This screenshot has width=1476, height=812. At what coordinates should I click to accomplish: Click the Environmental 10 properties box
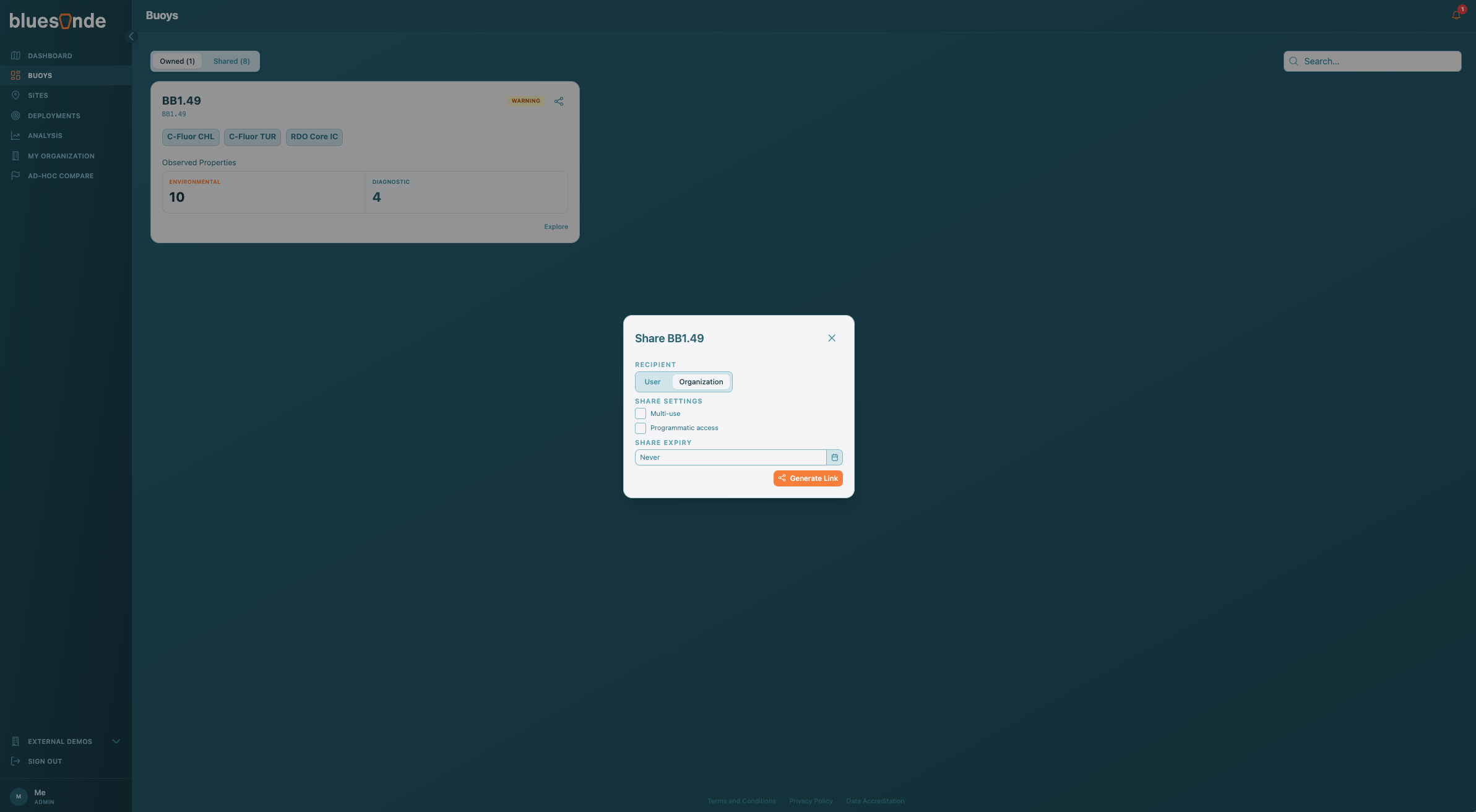click(264, 192)
